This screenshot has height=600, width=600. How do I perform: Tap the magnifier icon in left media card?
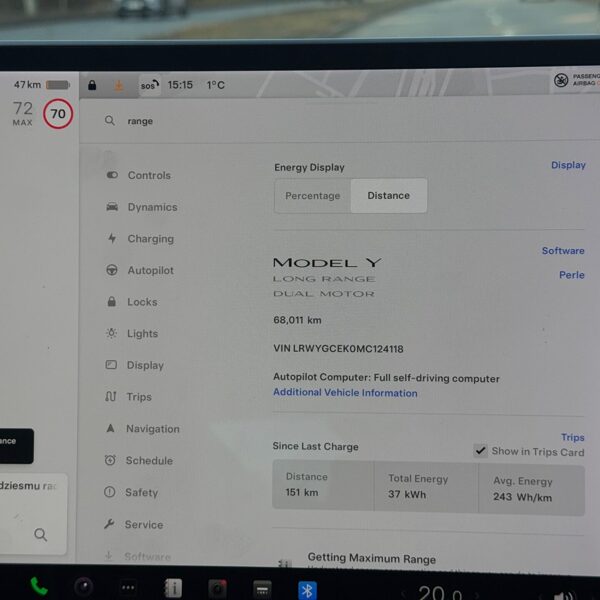(x=41, y=535)
